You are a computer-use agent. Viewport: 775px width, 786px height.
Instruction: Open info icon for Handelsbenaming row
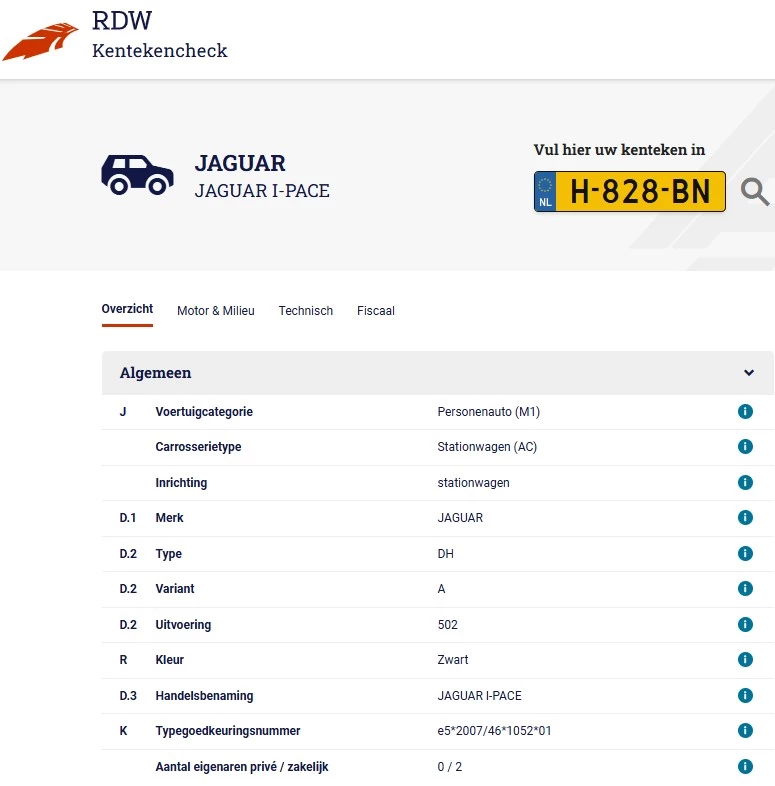[x=745, y=696]
